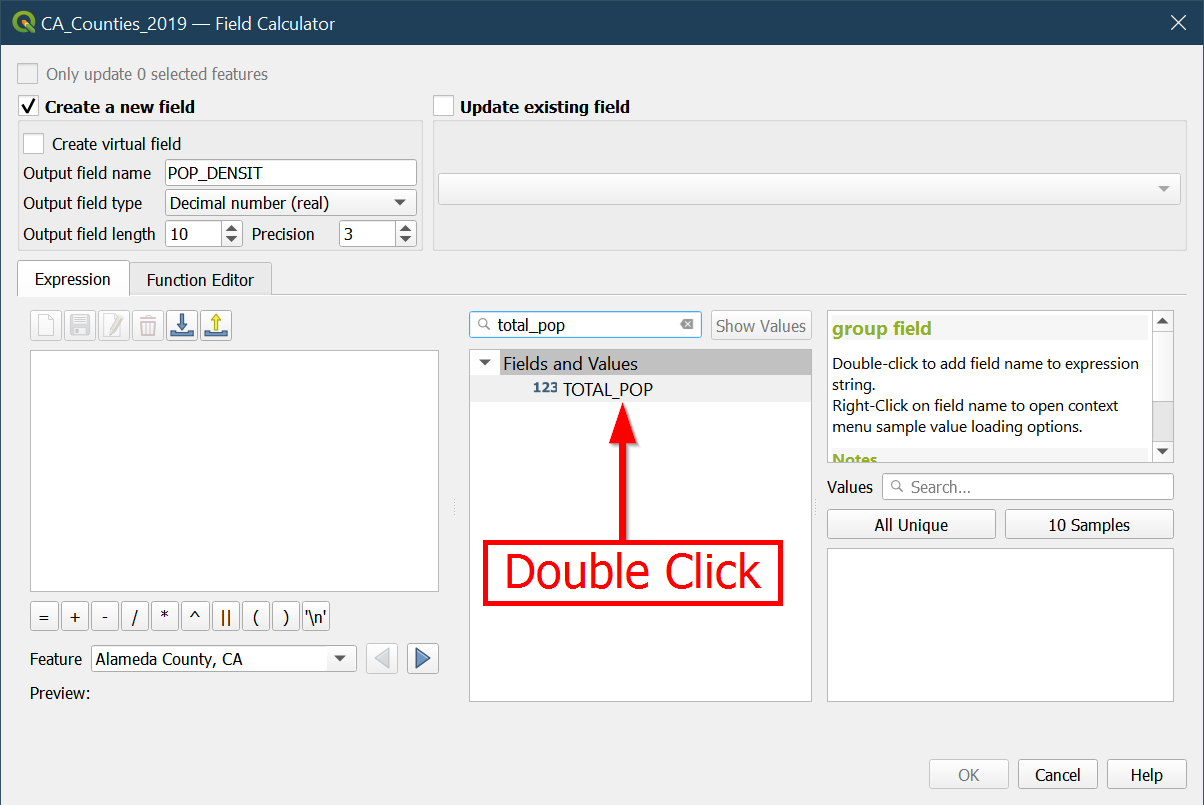Open the Output field type dropdown
This screenshot has width=1204, height=805.
(290, 203)
